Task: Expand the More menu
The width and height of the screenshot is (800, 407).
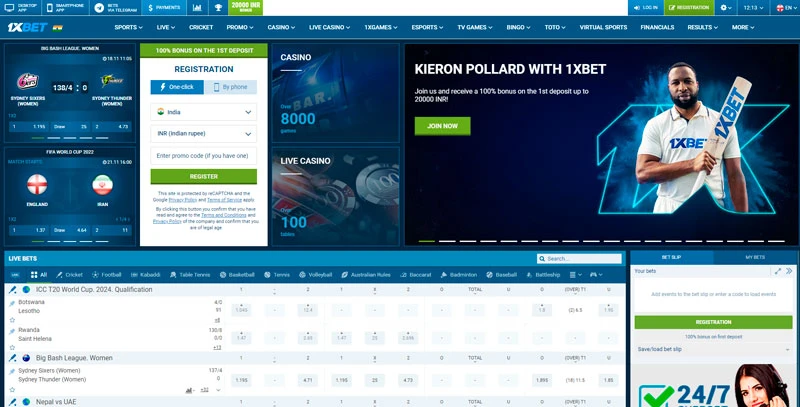Action: (743, 28)
